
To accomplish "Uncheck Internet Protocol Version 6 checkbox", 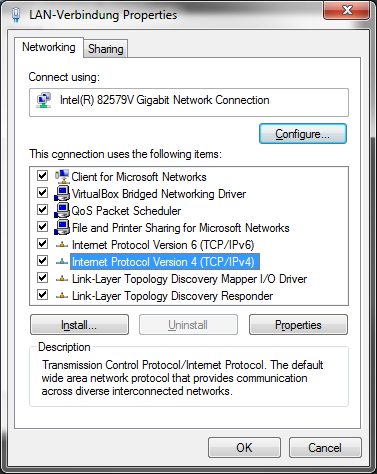I will click(x=42, y=243).
